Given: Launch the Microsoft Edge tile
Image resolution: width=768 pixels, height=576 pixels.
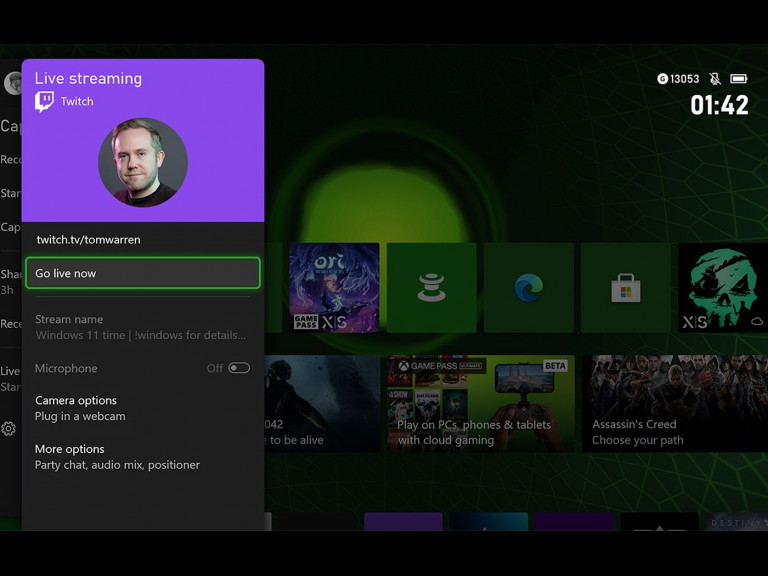Looking at the screenshot, I should [x=528, y=288].
